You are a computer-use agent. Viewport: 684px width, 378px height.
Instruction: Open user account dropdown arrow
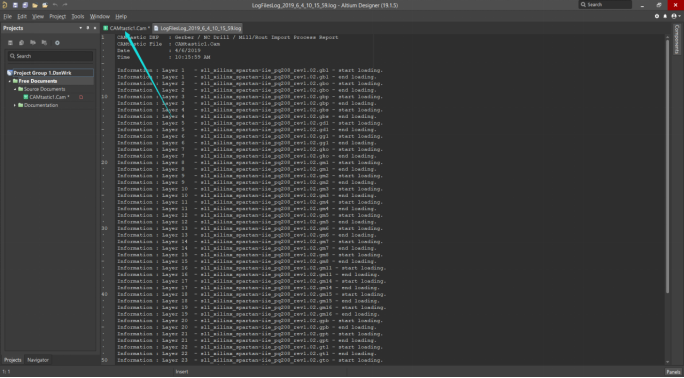[680, 16]
